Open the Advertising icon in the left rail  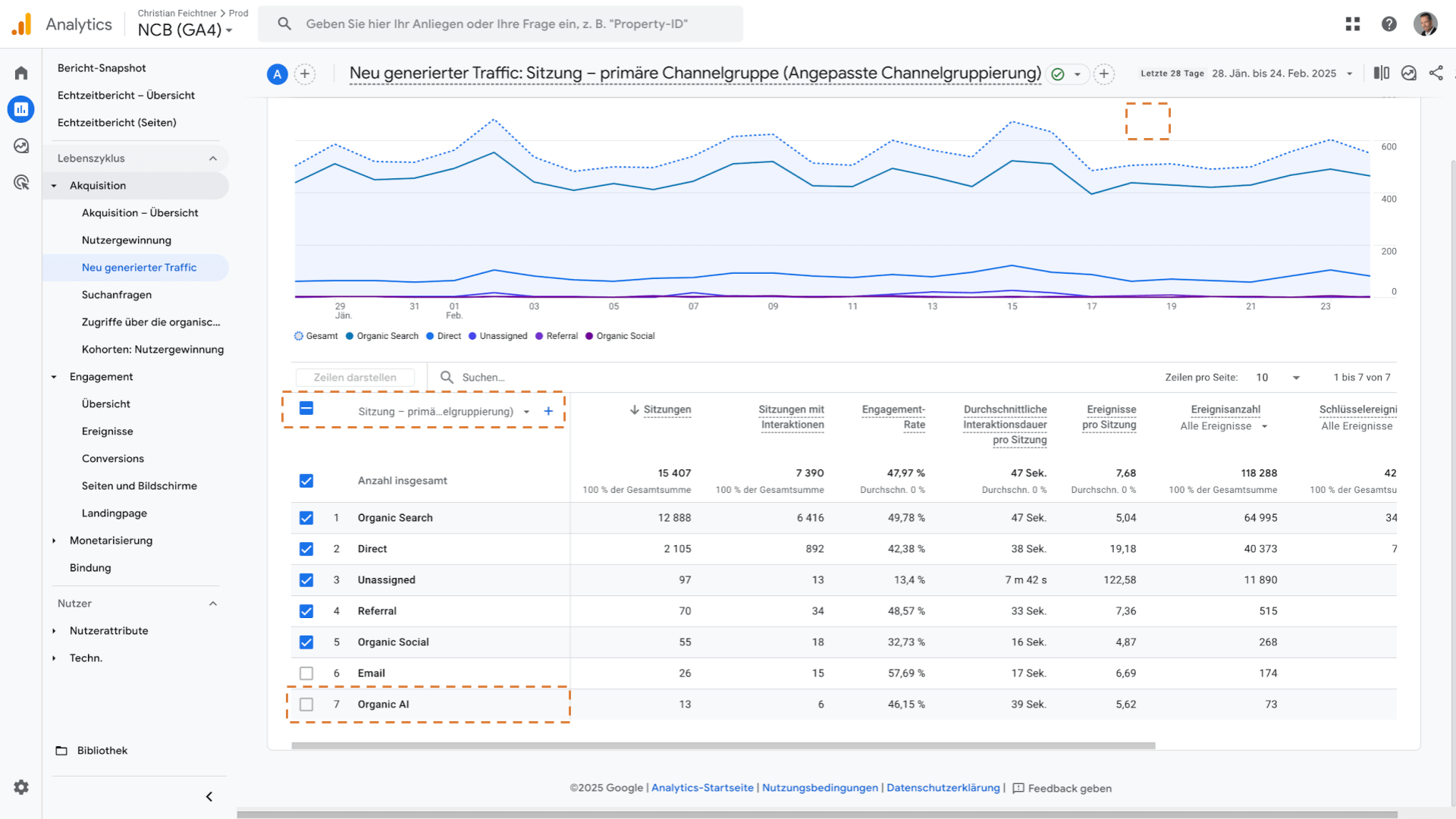pyautogui.click(x=21, y=183)
